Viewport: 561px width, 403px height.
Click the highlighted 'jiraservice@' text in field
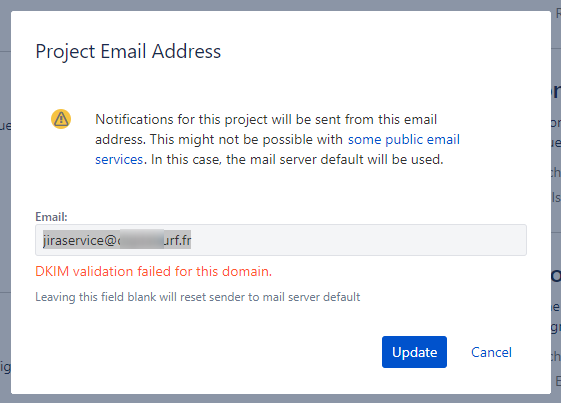coord(79,241)
